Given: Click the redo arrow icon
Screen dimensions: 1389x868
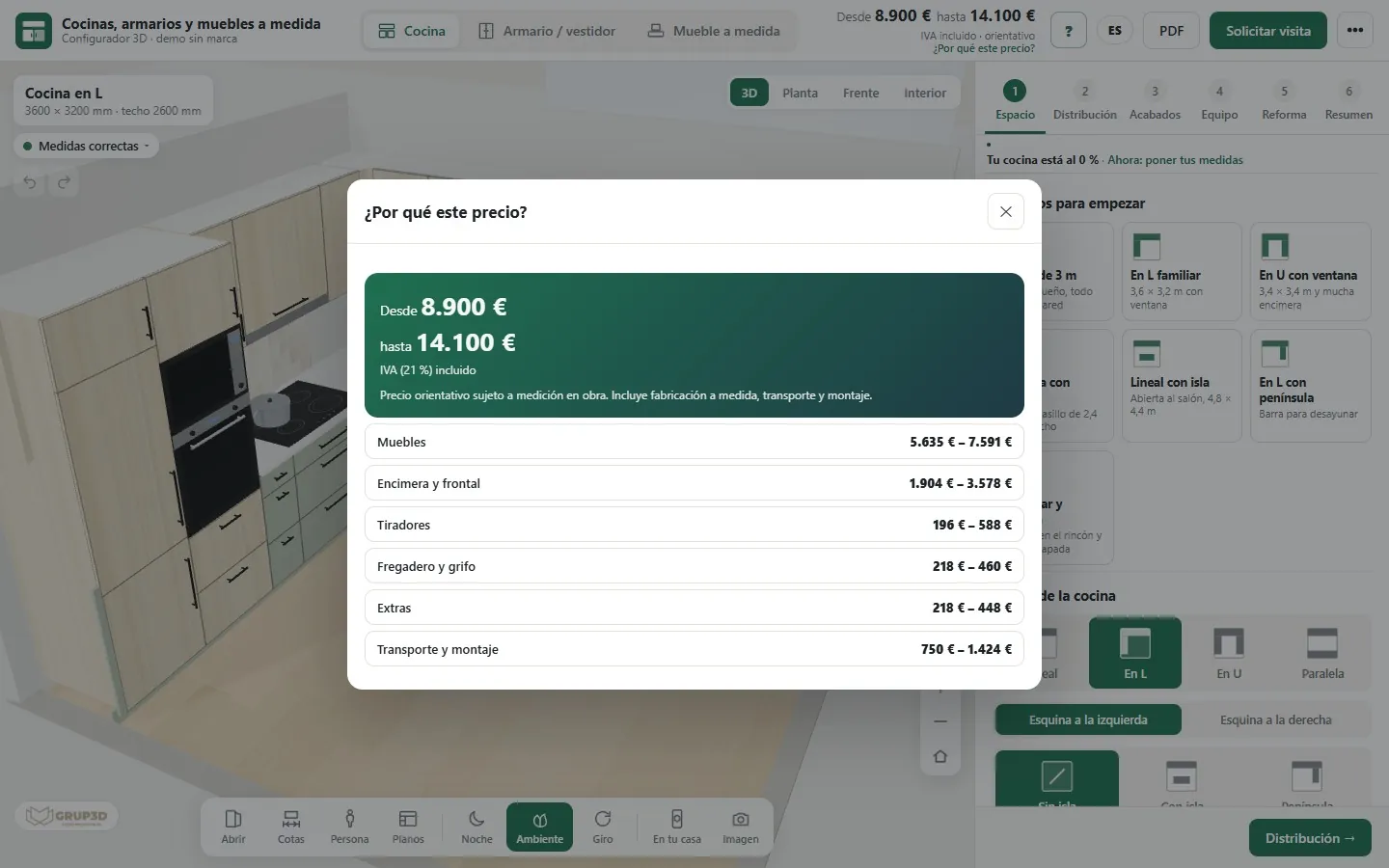Looking at the screenshot, I should (x=64, y=182).
